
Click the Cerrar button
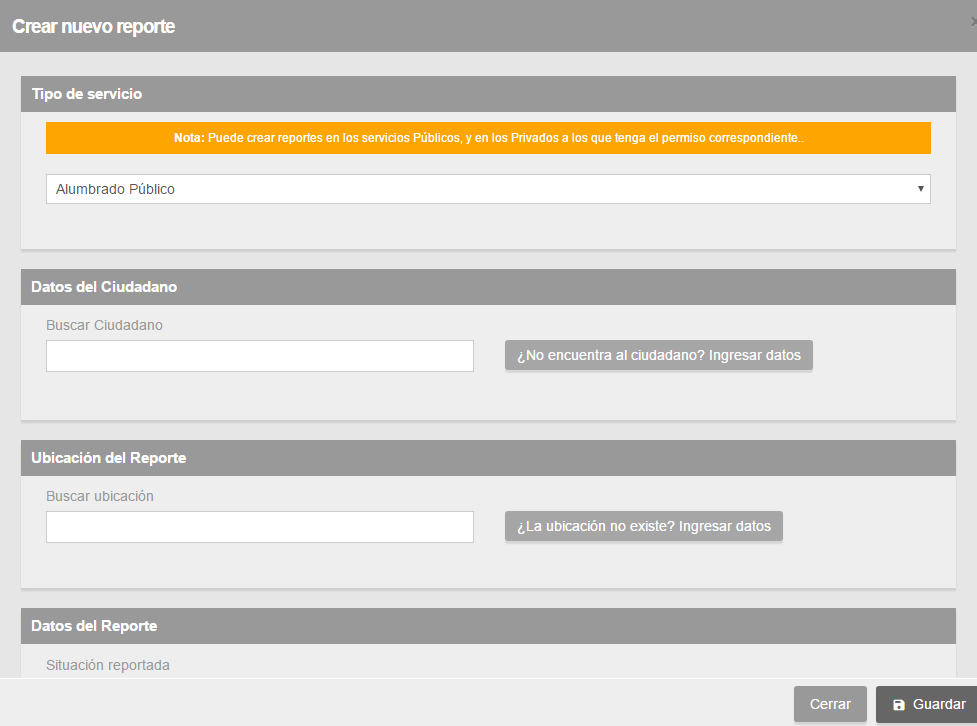click(x=830, y=704)
